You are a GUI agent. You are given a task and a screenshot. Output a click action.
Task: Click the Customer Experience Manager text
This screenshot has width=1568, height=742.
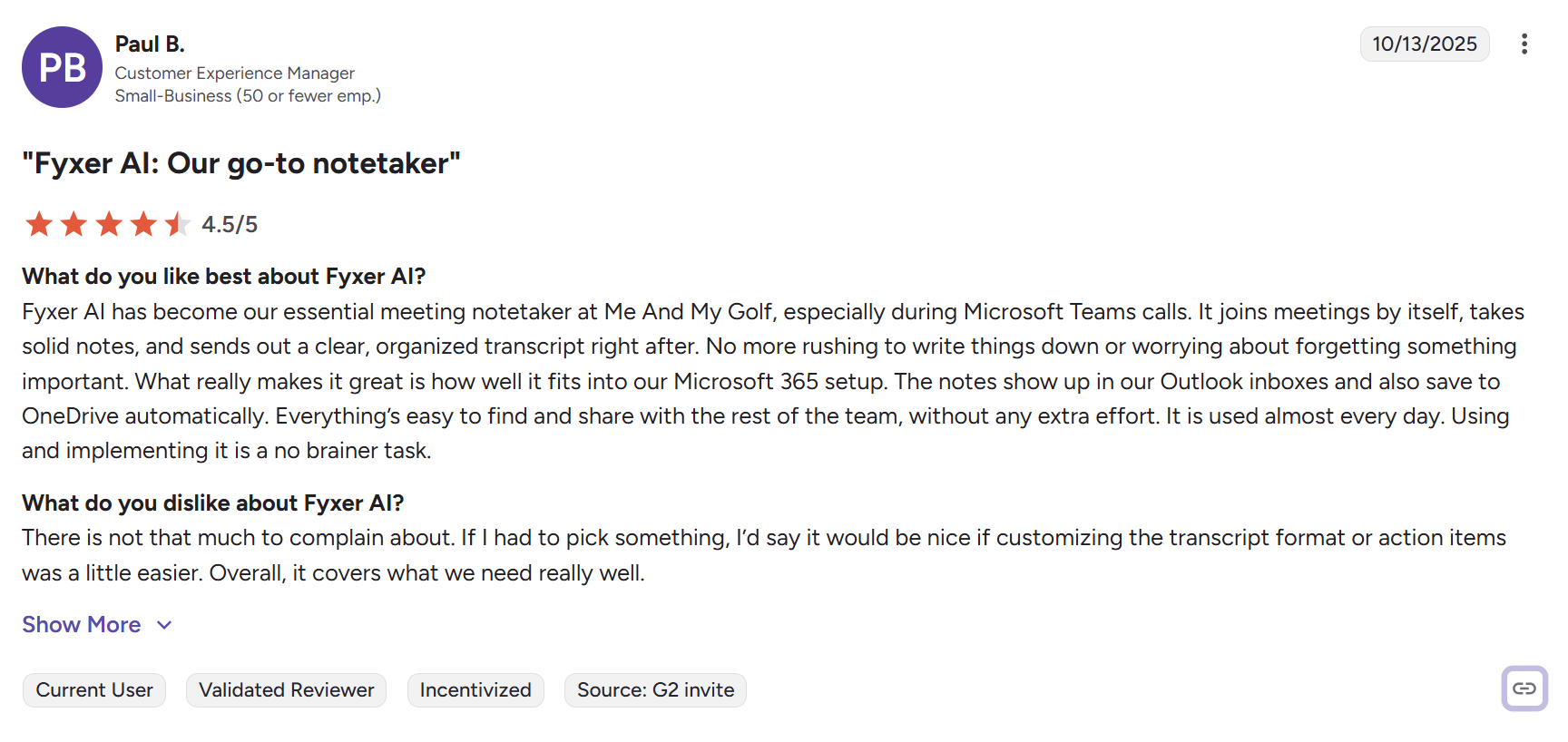click(234, 73)
